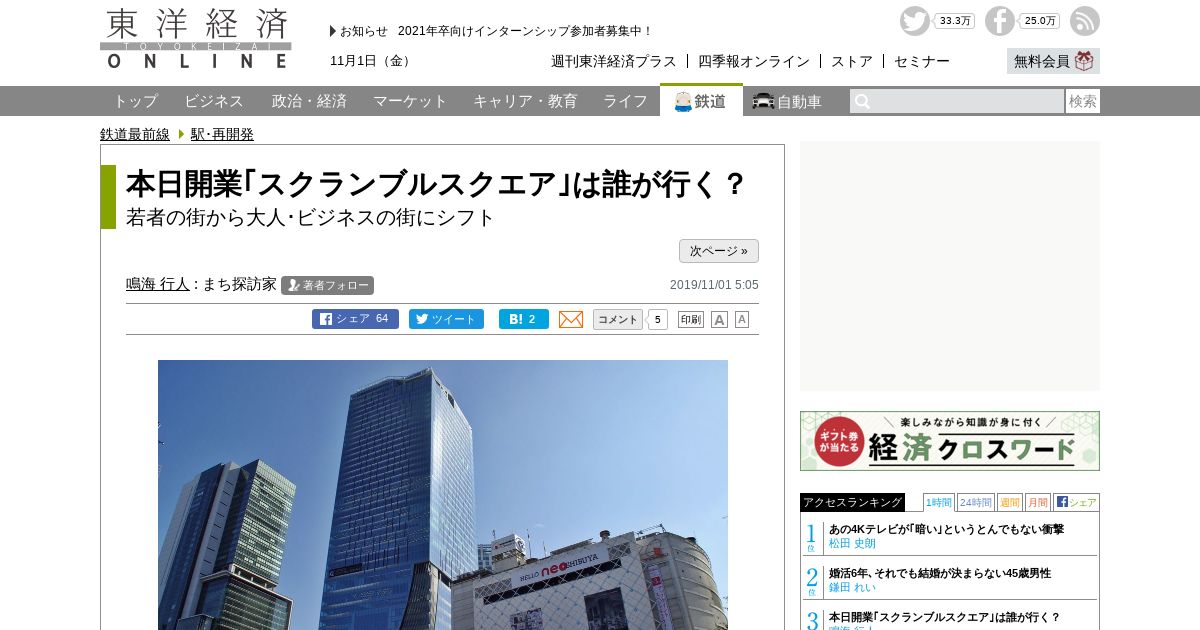Switch ranking to 24時間 tab
This screenshot has height=630, width=1200.
coord(975,502)
